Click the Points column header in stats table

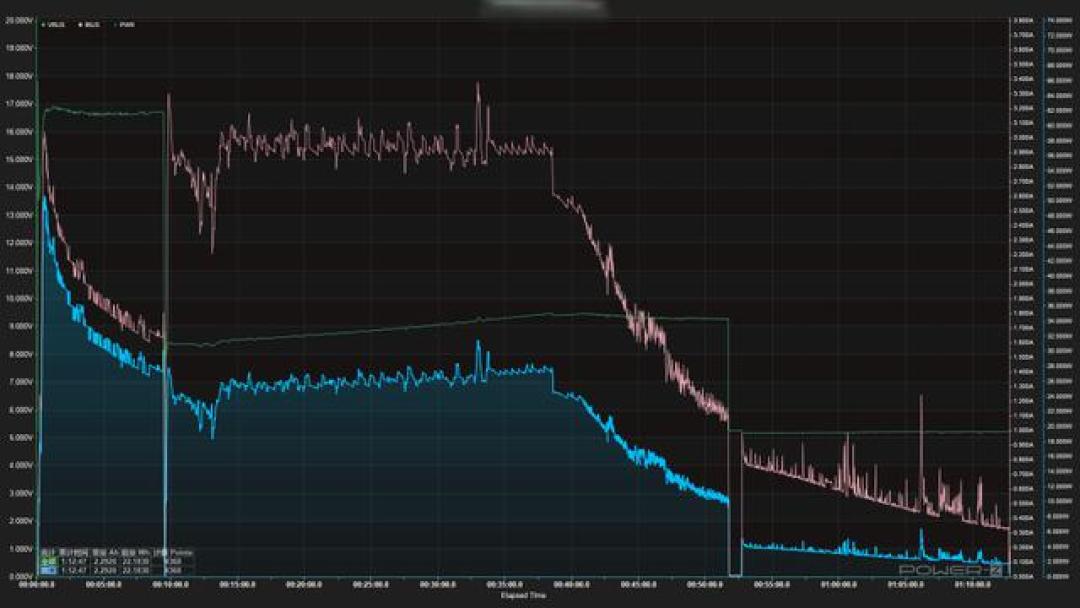(182, 552)
